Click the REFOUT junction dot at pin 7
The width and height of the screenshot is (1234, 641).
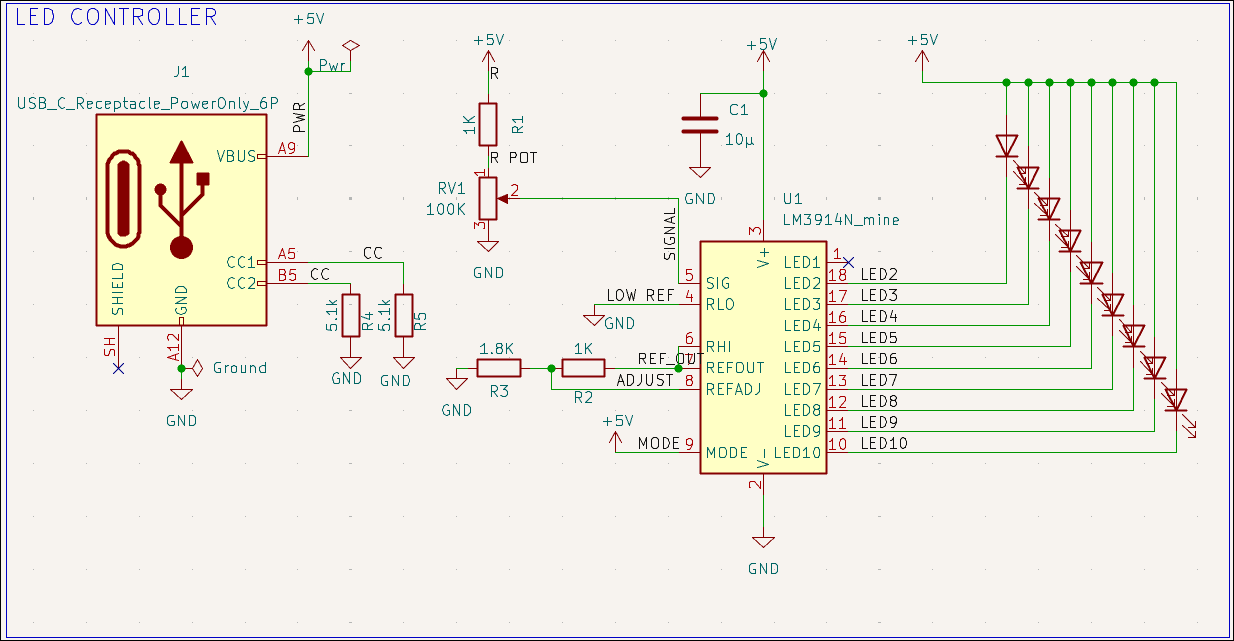coord(679,368)
